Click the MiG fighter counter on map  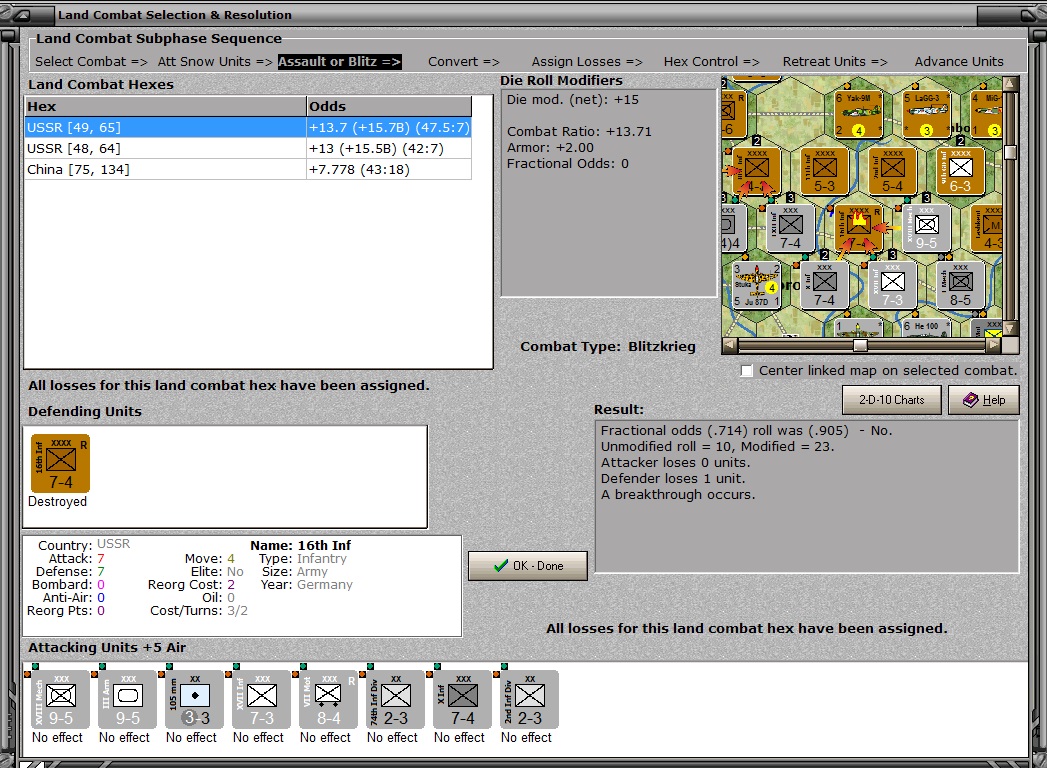coord(986,114)
